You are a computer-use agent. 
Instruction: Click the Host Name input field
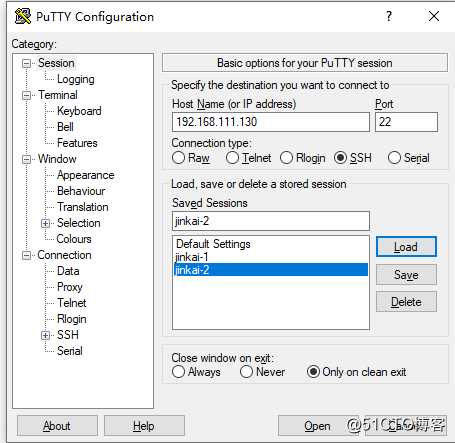[271, 122]
